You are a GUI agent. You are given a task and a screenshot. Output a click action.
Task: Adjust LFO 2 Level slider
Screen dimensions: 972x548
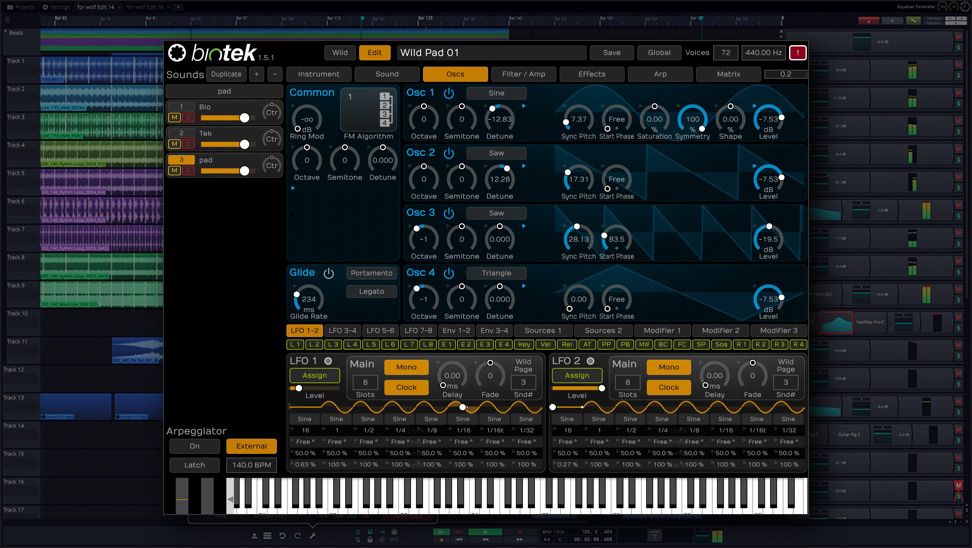(577, 388)
